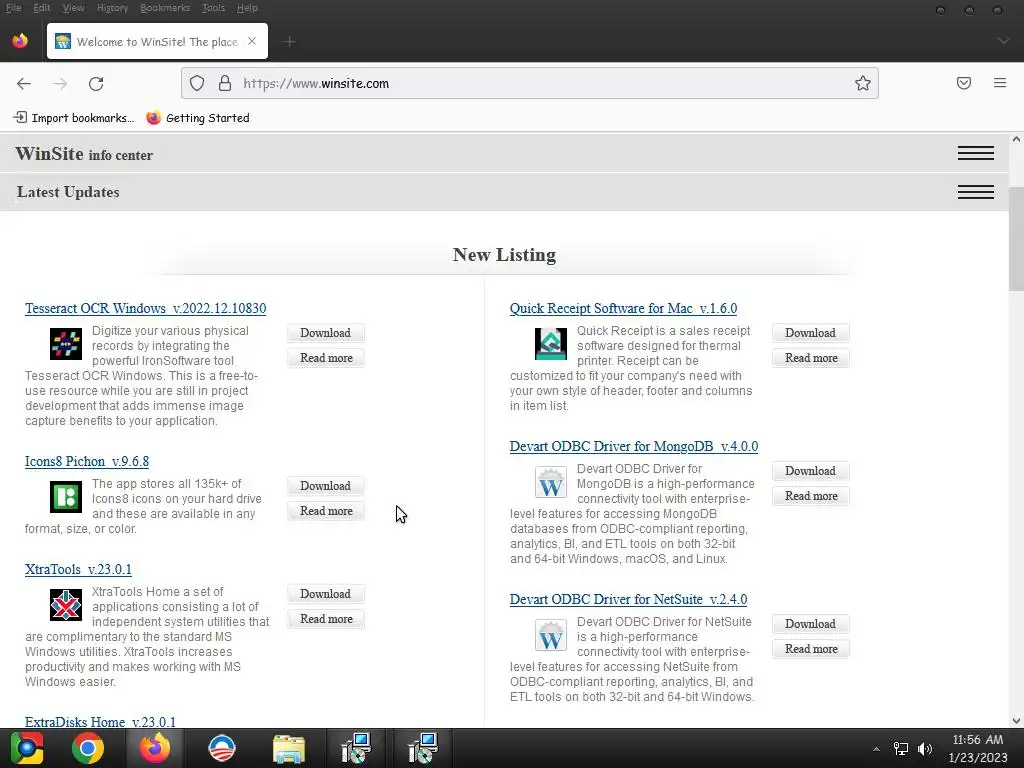
Task: Open XtraTools v.23.0.1 link
Action: 78,569
